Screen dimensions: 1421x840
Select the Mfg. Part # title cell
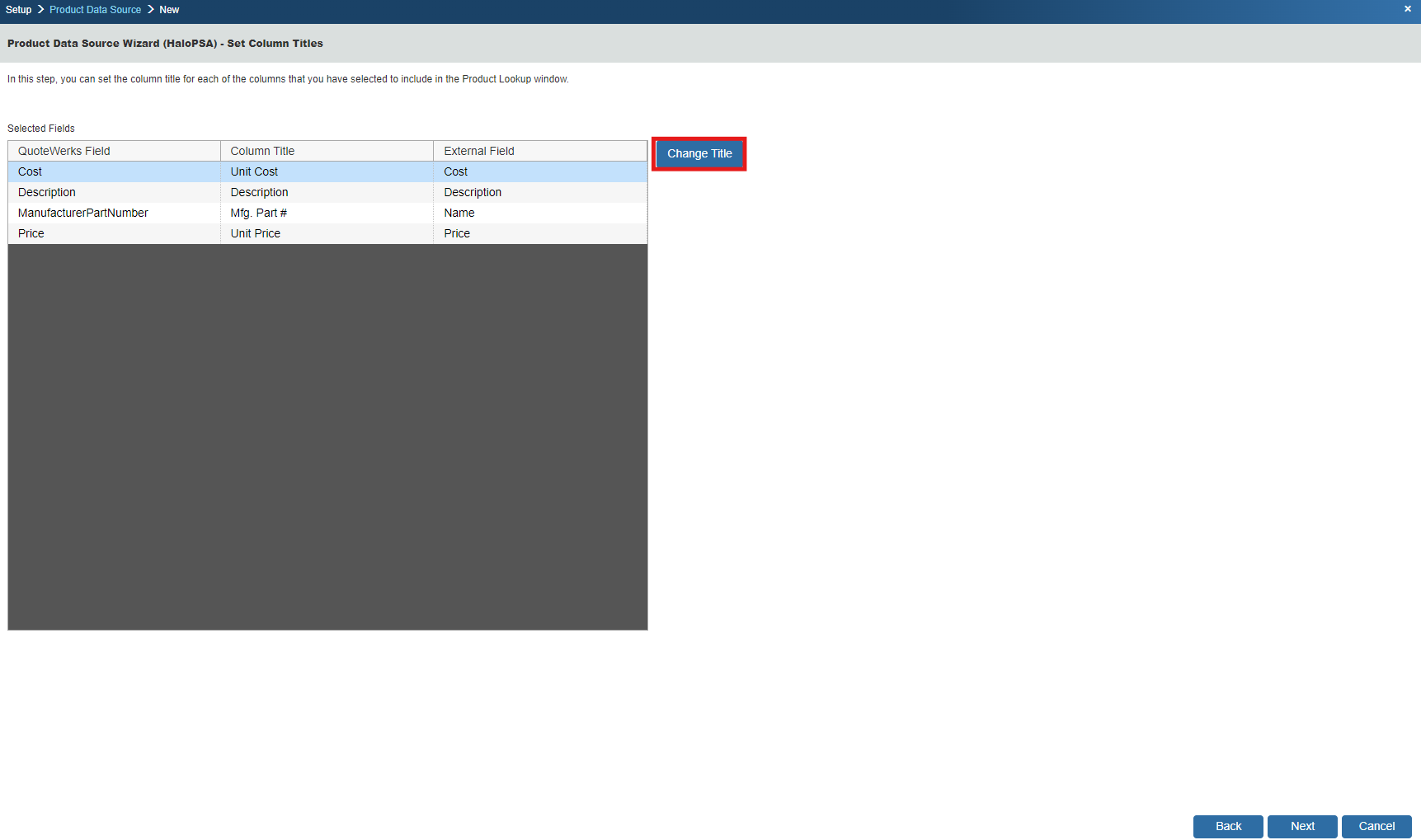(x=259, y=213)
